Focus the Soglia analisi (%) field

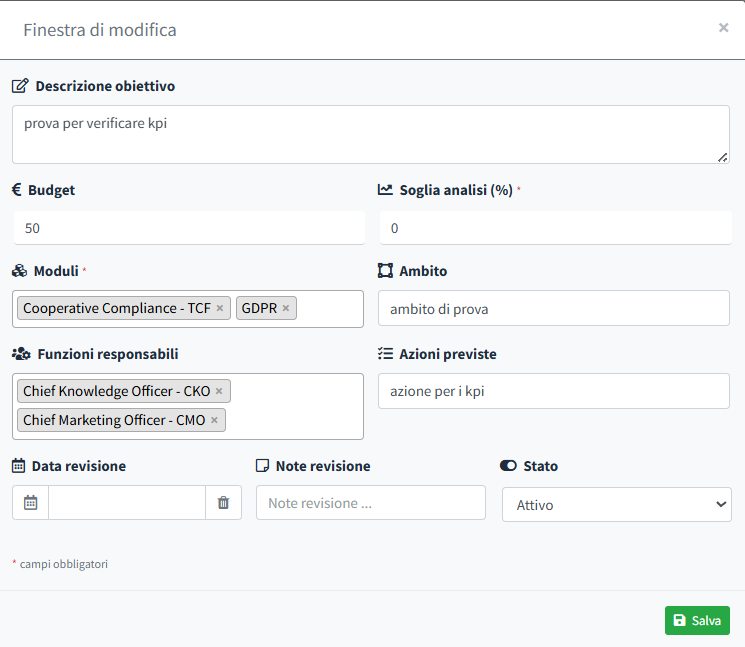(x=555, y=227)
